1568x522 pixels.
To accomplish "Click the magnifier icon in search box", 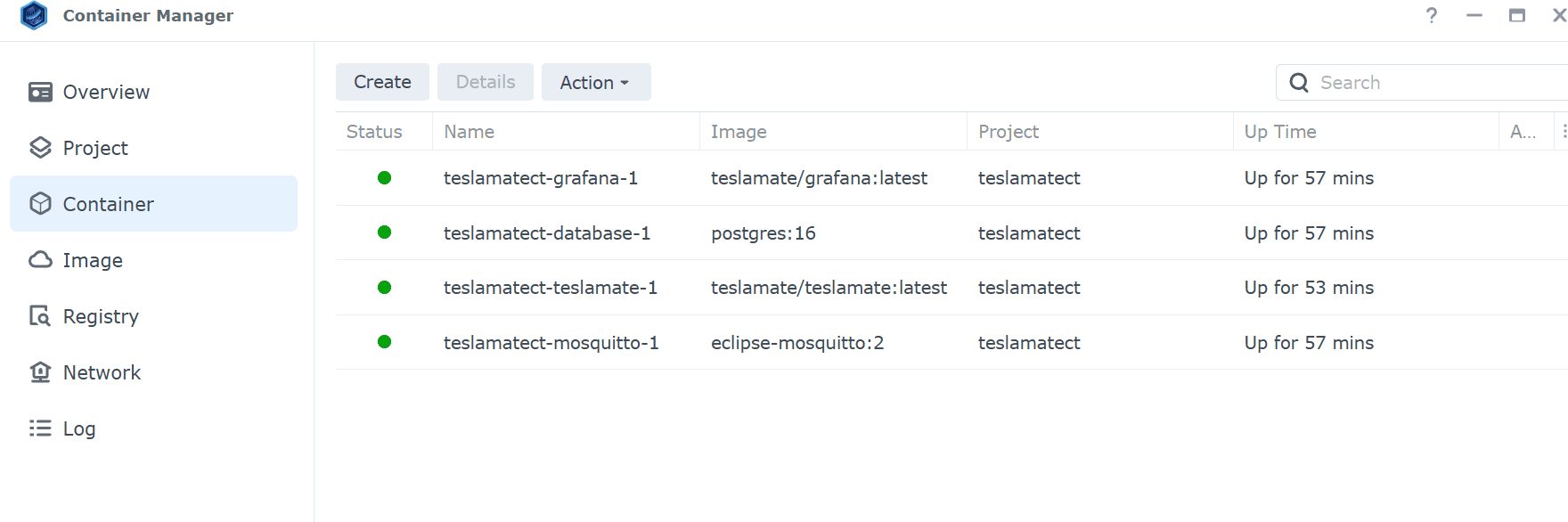I will click(x=1299, y=83).
